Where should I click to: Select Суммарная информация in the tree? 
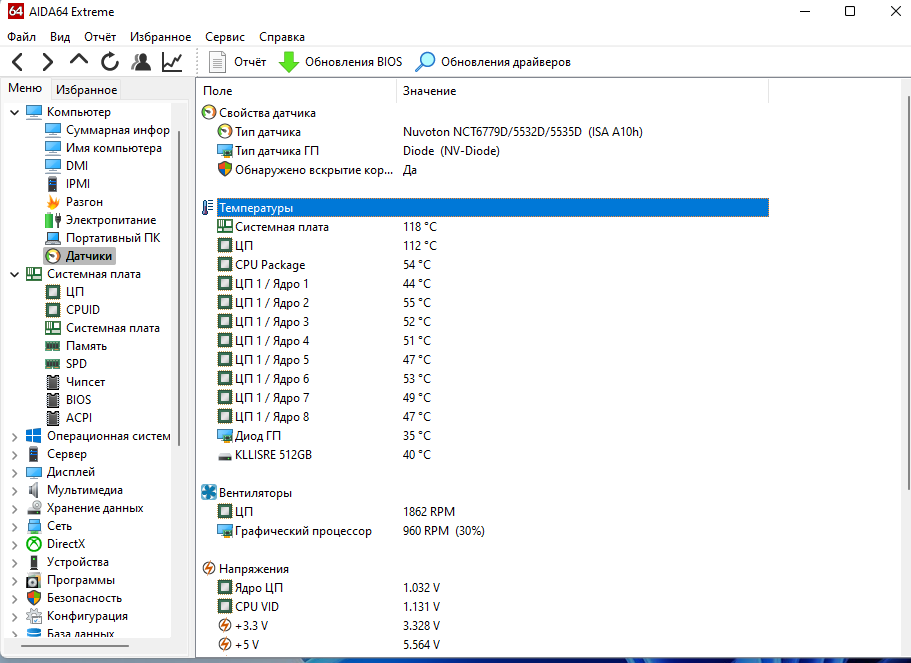(107, 130)
